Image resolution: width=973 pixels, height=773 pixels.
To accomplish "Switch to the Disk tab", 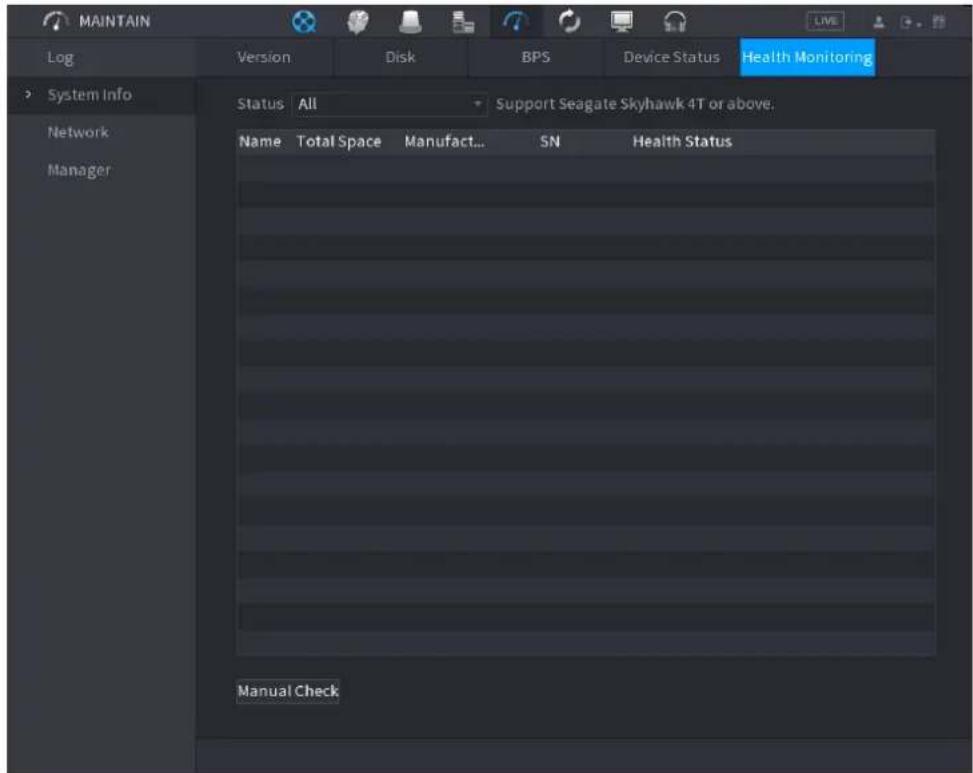I will 400,57.
